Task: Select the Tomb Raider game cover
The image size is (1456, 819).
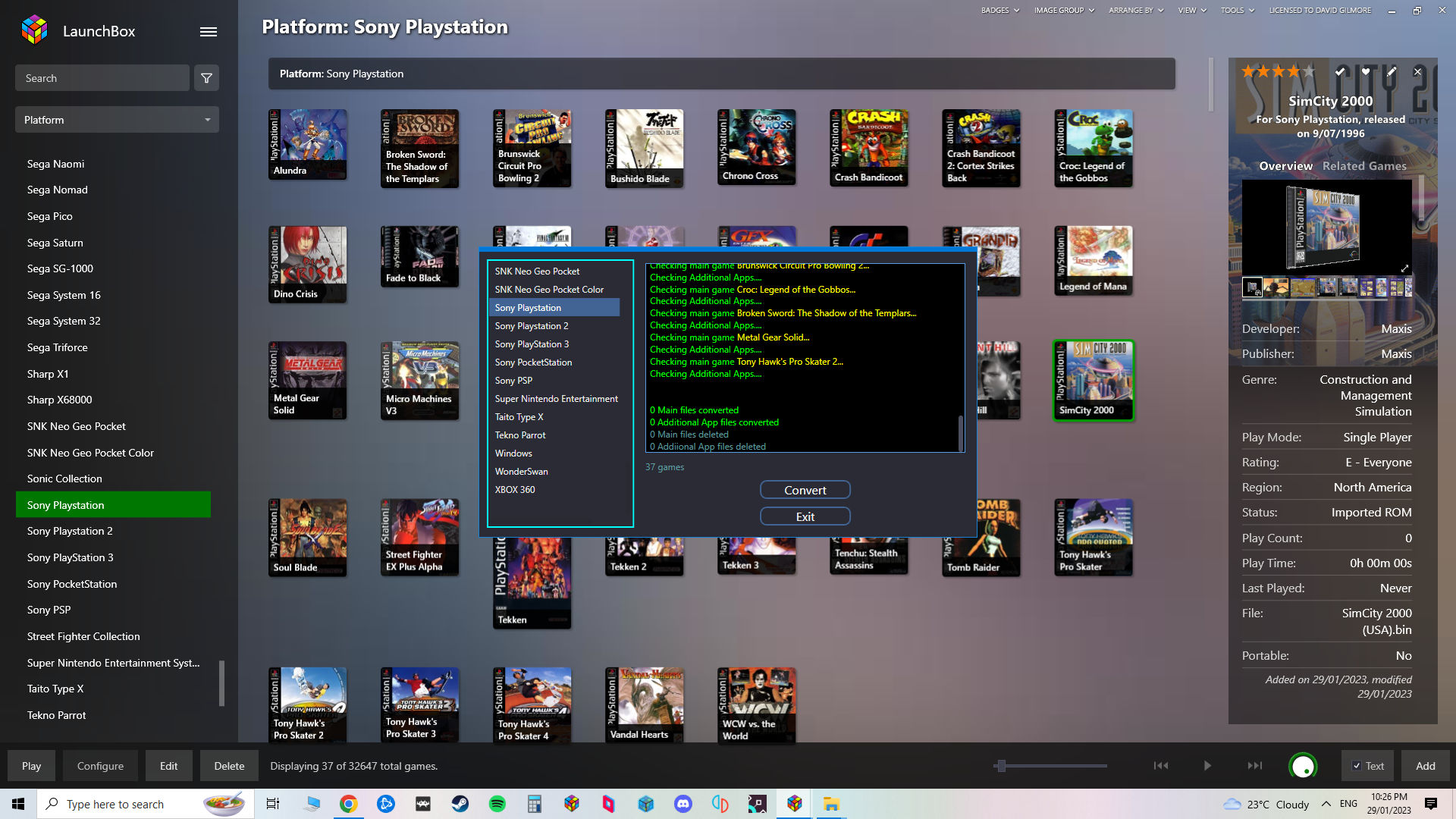Action: [981, 537]
